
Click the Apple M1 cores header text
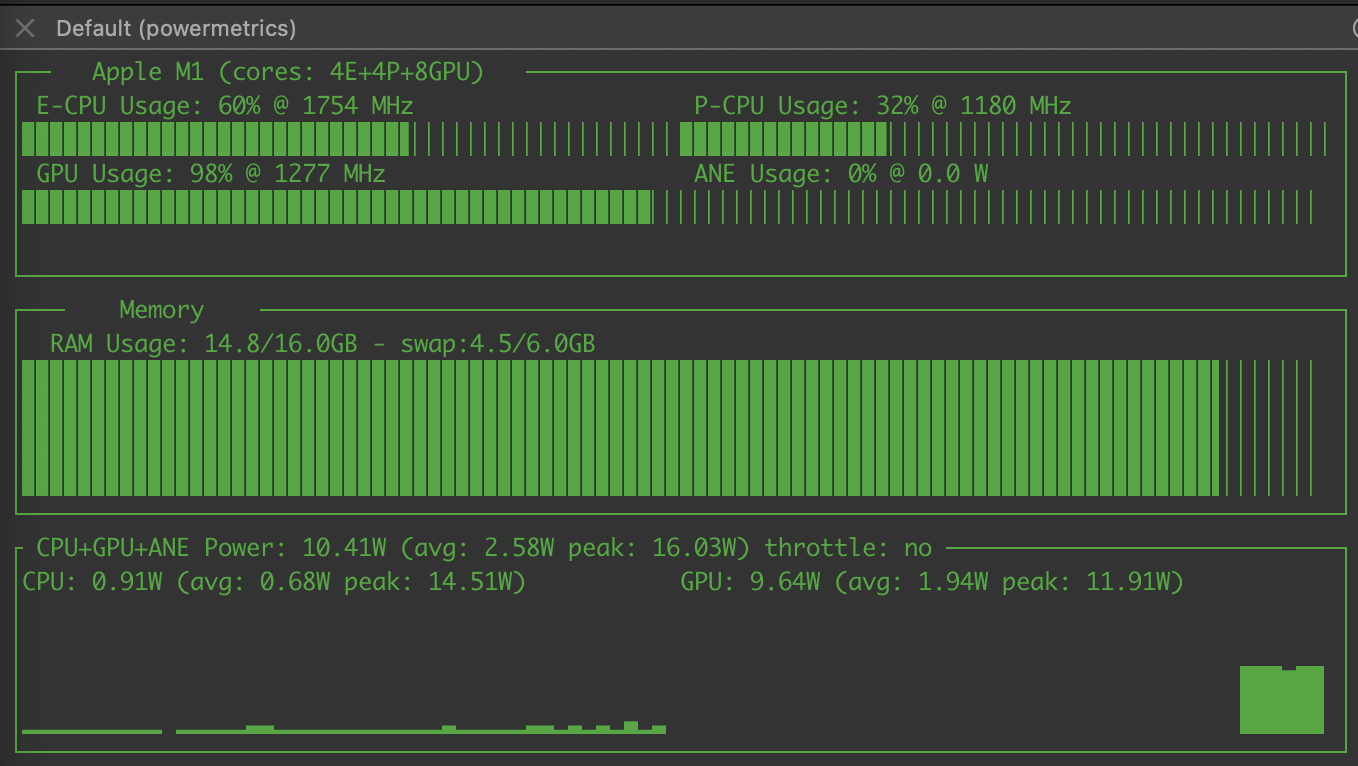[288, 72]
